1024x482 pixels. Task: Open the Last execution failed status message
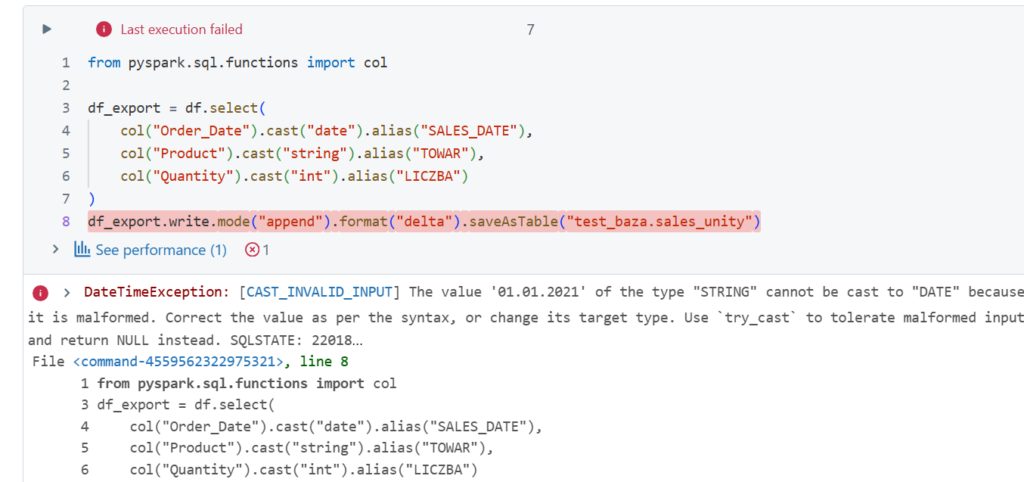click(x=181, y=30)
